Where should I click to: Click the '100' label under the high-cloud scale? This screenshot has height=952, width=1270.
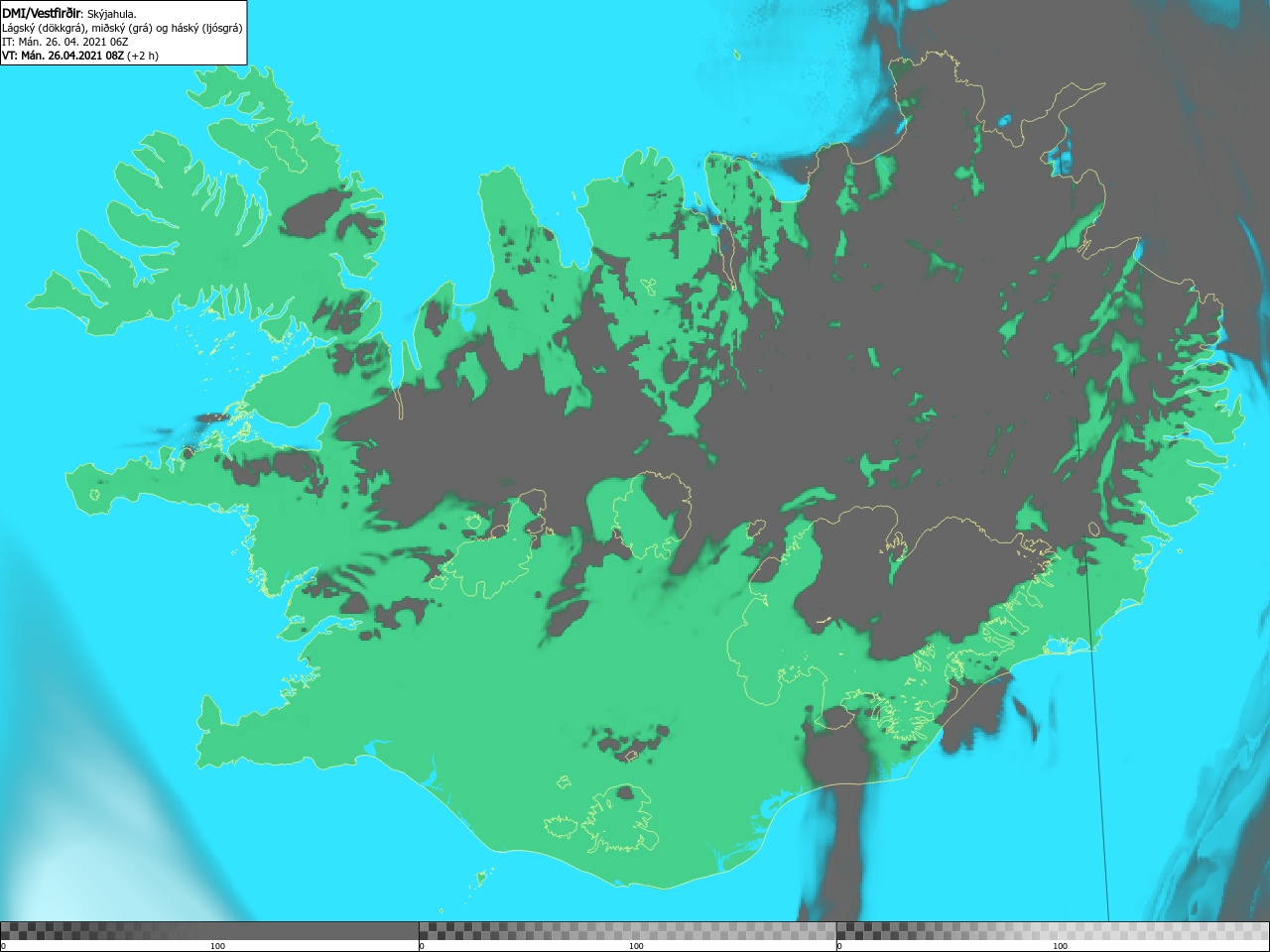click(x=1060, y=946)
